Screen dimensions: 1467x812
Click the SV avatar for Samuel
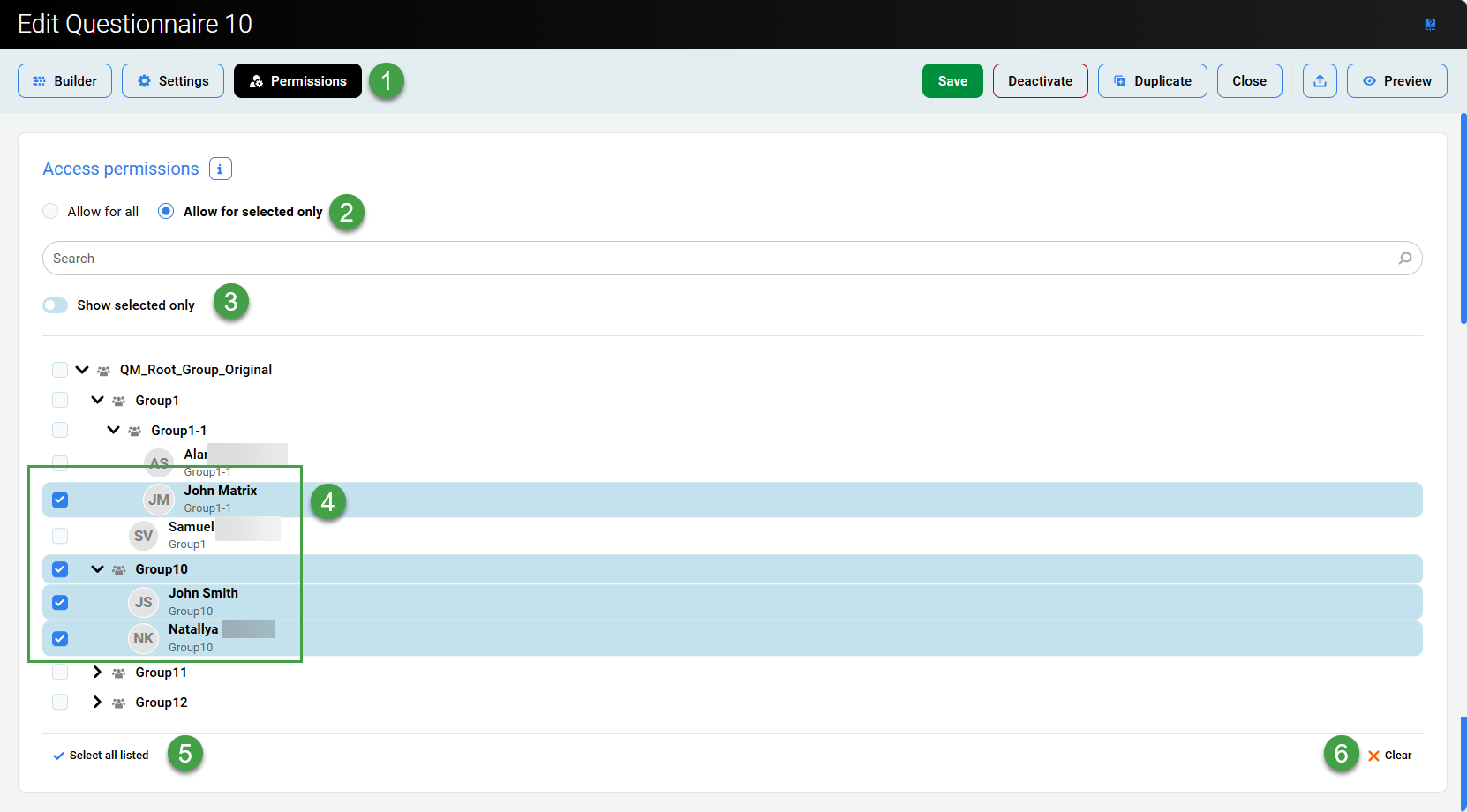143,536
